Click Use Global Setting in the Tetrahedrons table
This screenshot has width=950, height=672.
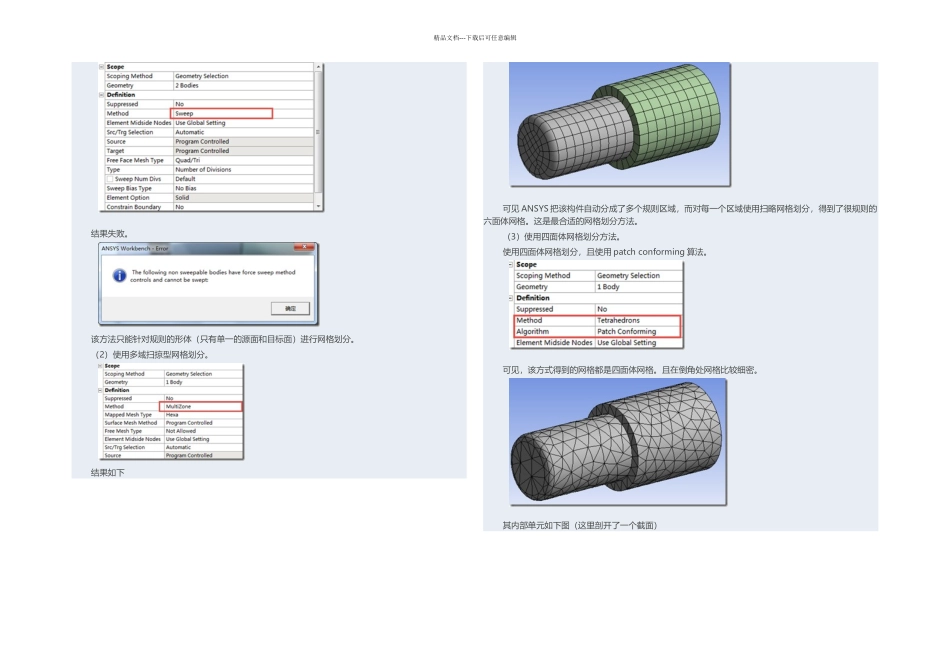pyautogui.click(x=626, y=343)
